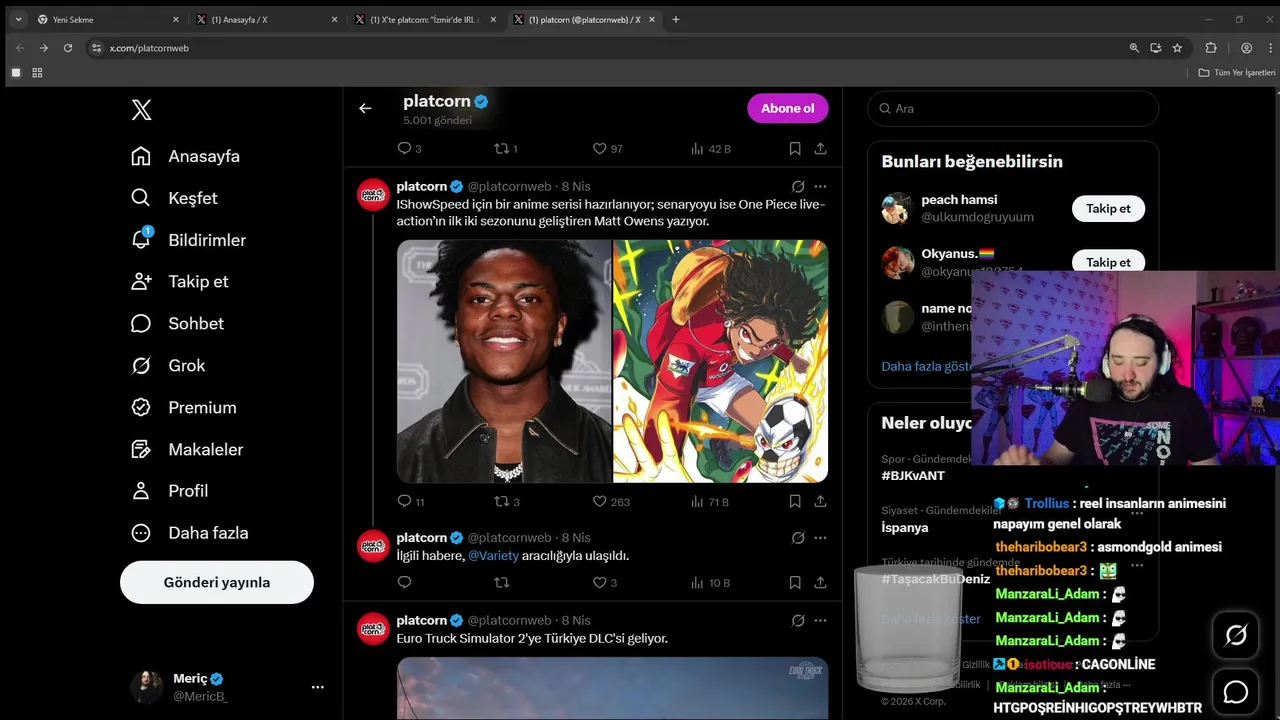Share the İlgili habere post
The height and width of the screenshot is (720, 1280).
(x=820, y=582)
